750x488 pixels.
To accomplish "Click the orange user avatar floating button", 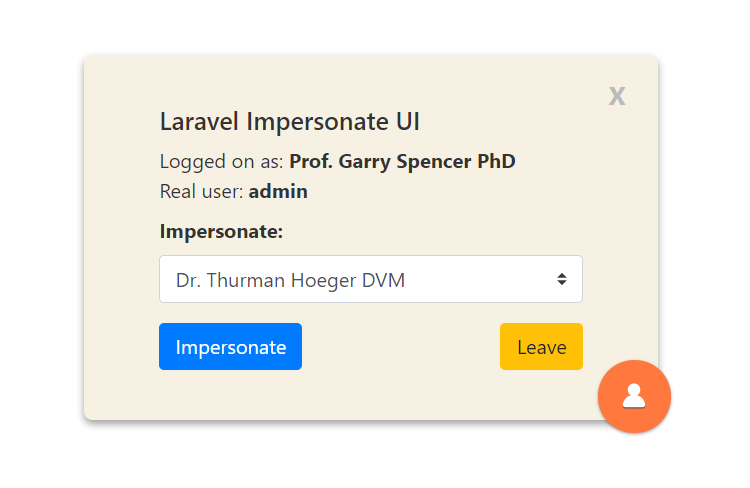I will click(x=634, y=397).
